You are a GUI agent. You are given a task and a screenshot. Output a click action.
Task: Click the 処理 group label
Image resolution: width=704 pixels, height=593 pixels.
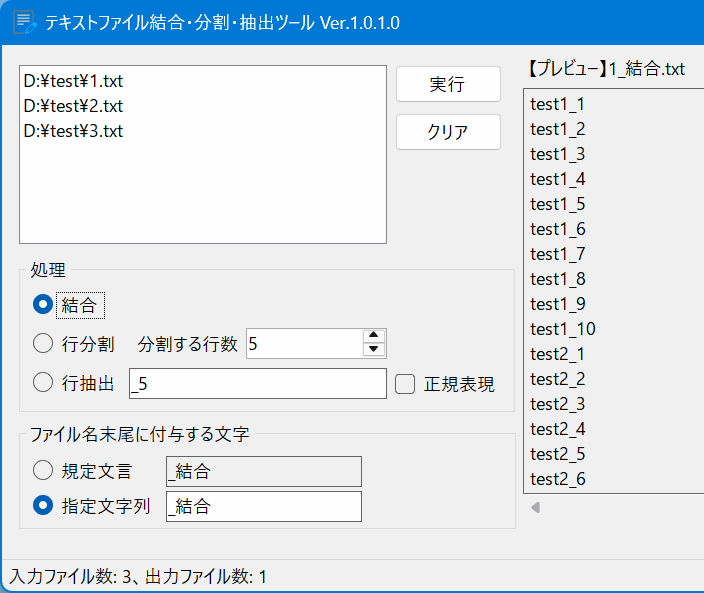pos(48,270)
